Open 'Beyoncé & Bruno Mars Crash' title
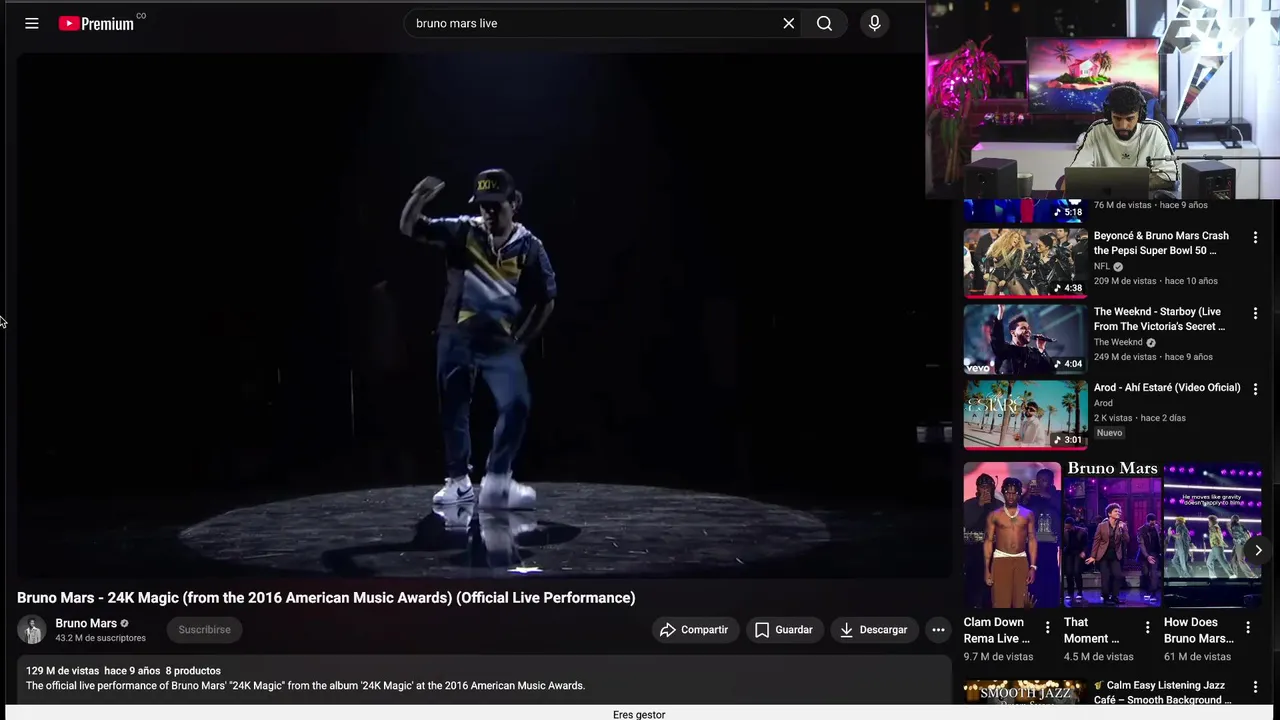The height and width of the screenshot is (720, 1280). (x=1161, y=243)
